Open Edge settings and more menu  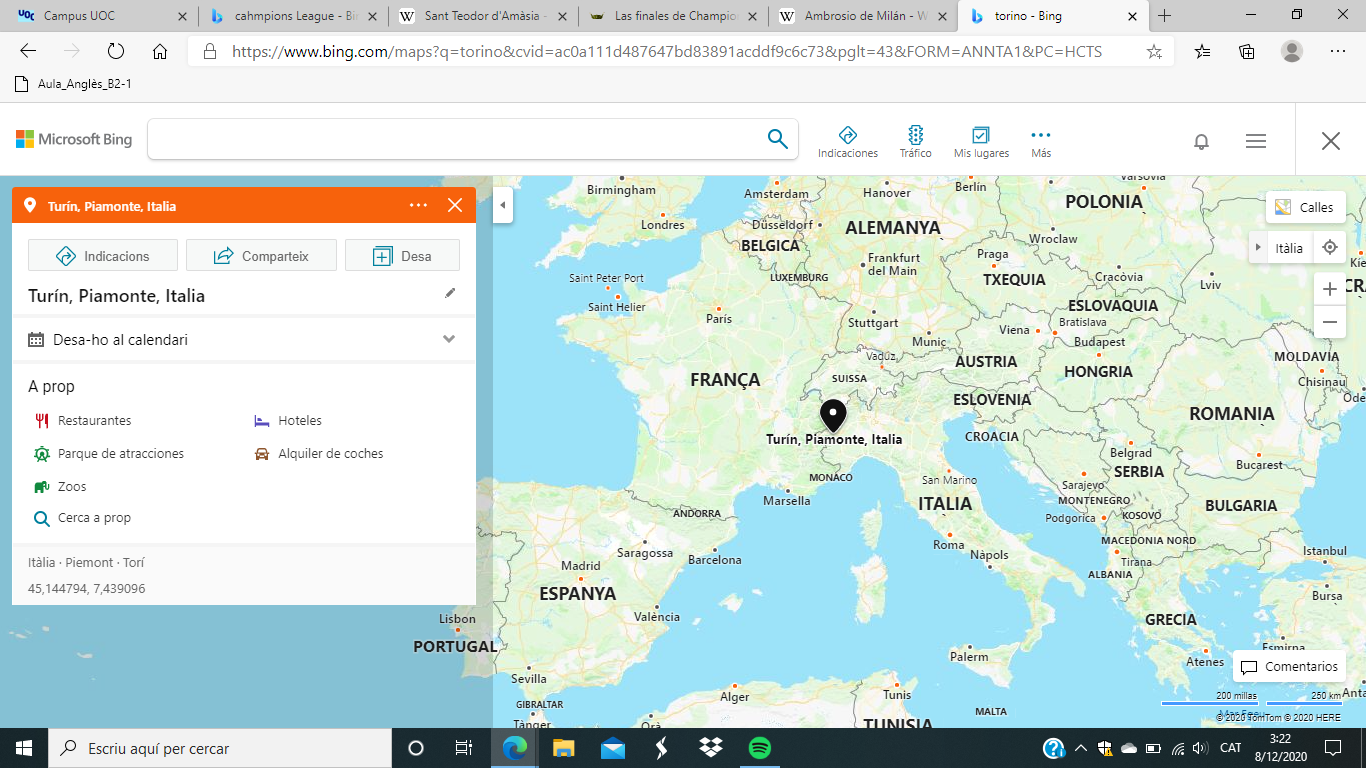1338,51
